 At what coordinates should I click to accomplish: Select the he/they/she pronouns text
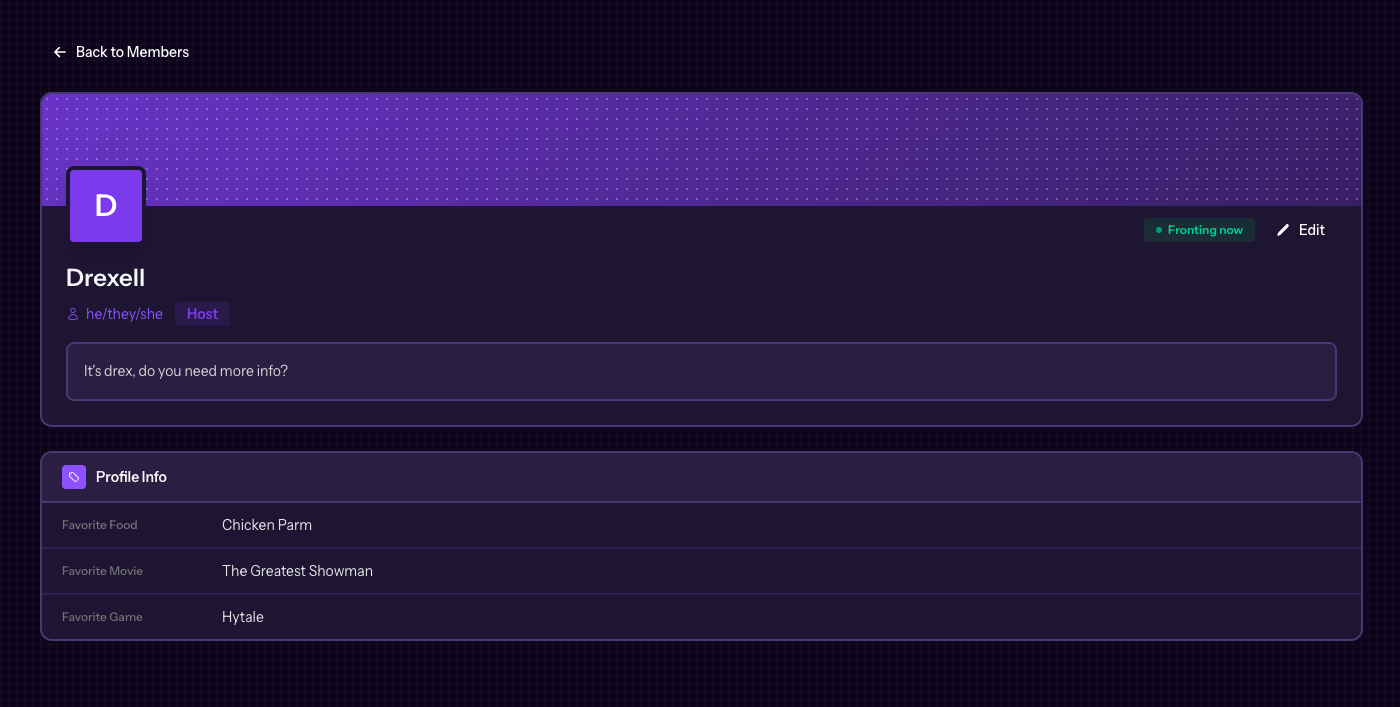(x=124, y=314)
